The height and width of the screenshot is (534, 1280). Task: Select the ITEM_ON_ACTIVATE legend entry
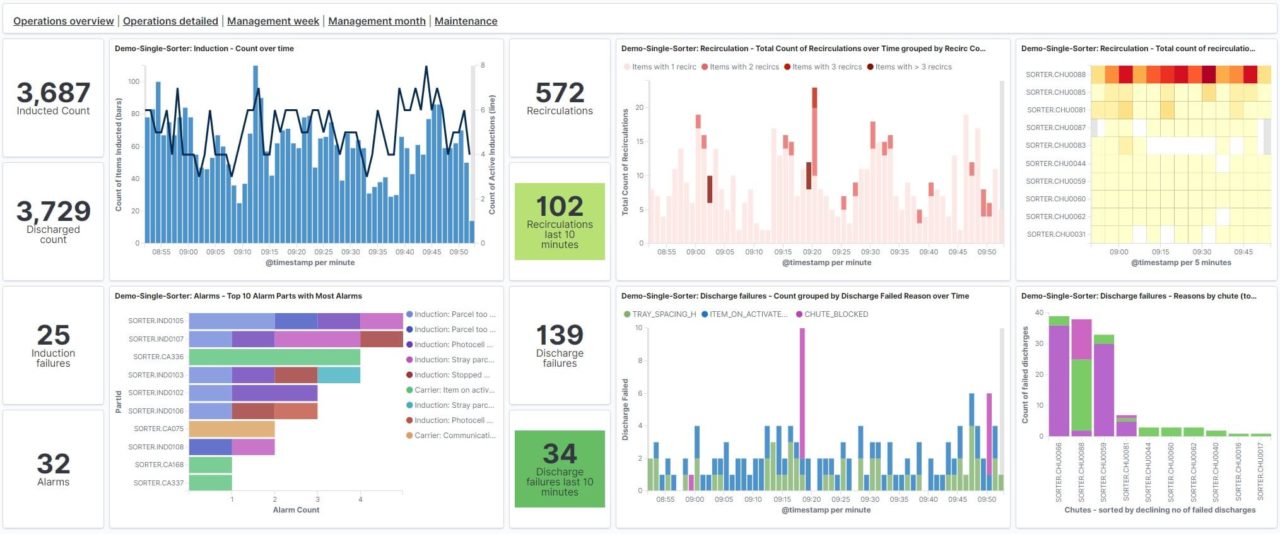pos(744,314)
